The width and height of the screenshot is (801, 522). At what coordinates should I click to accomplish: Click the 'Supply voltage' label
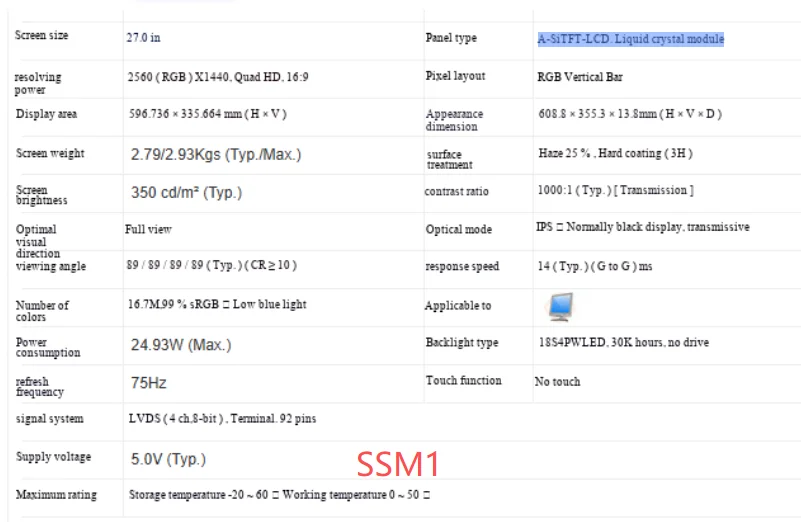click(x=54, y=457)
